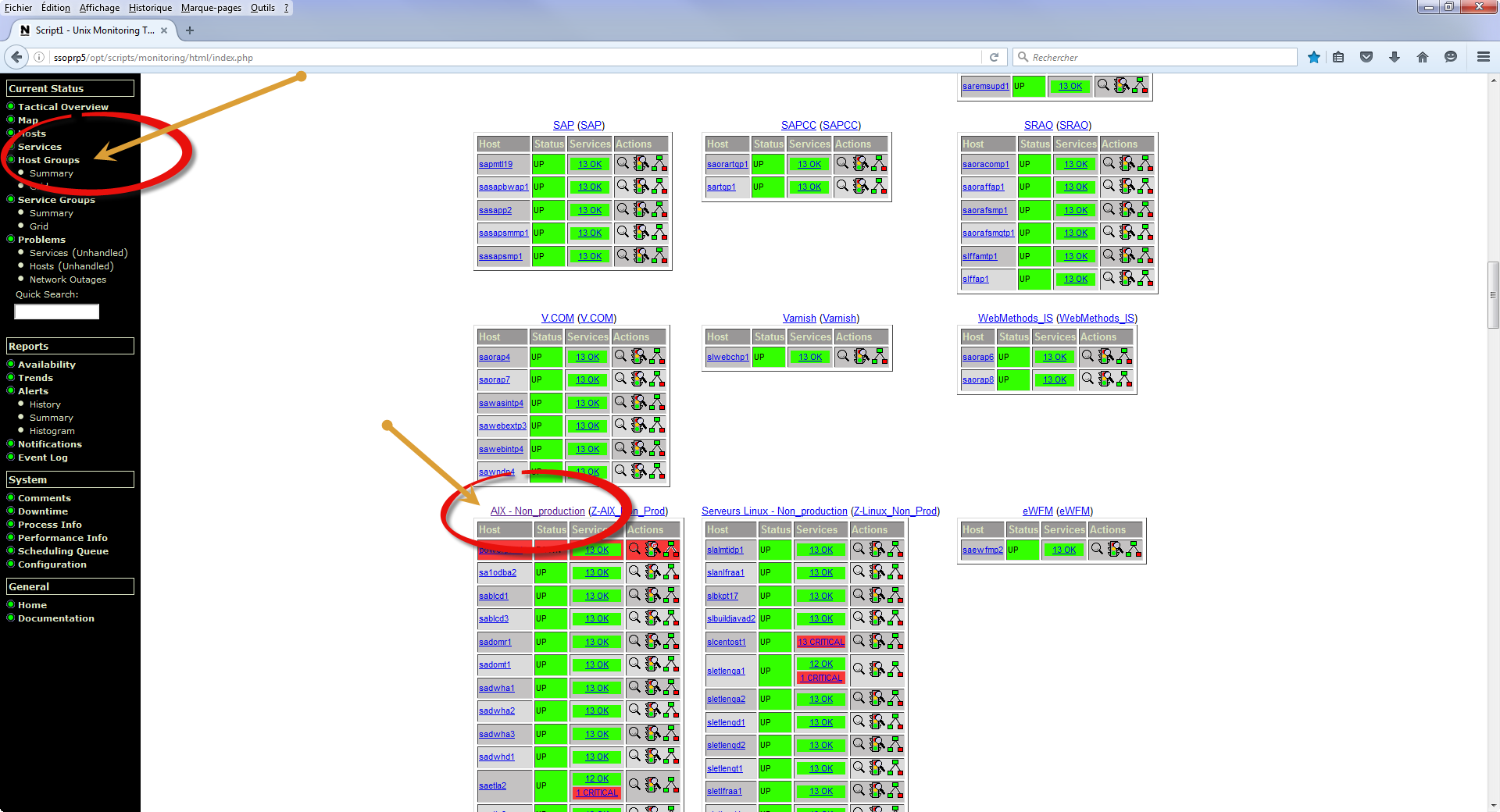The height and width of the screenshot is (812, 1500).
Task: Select Services (Unhandled) under Problems
Action: [x=78, y=253]
